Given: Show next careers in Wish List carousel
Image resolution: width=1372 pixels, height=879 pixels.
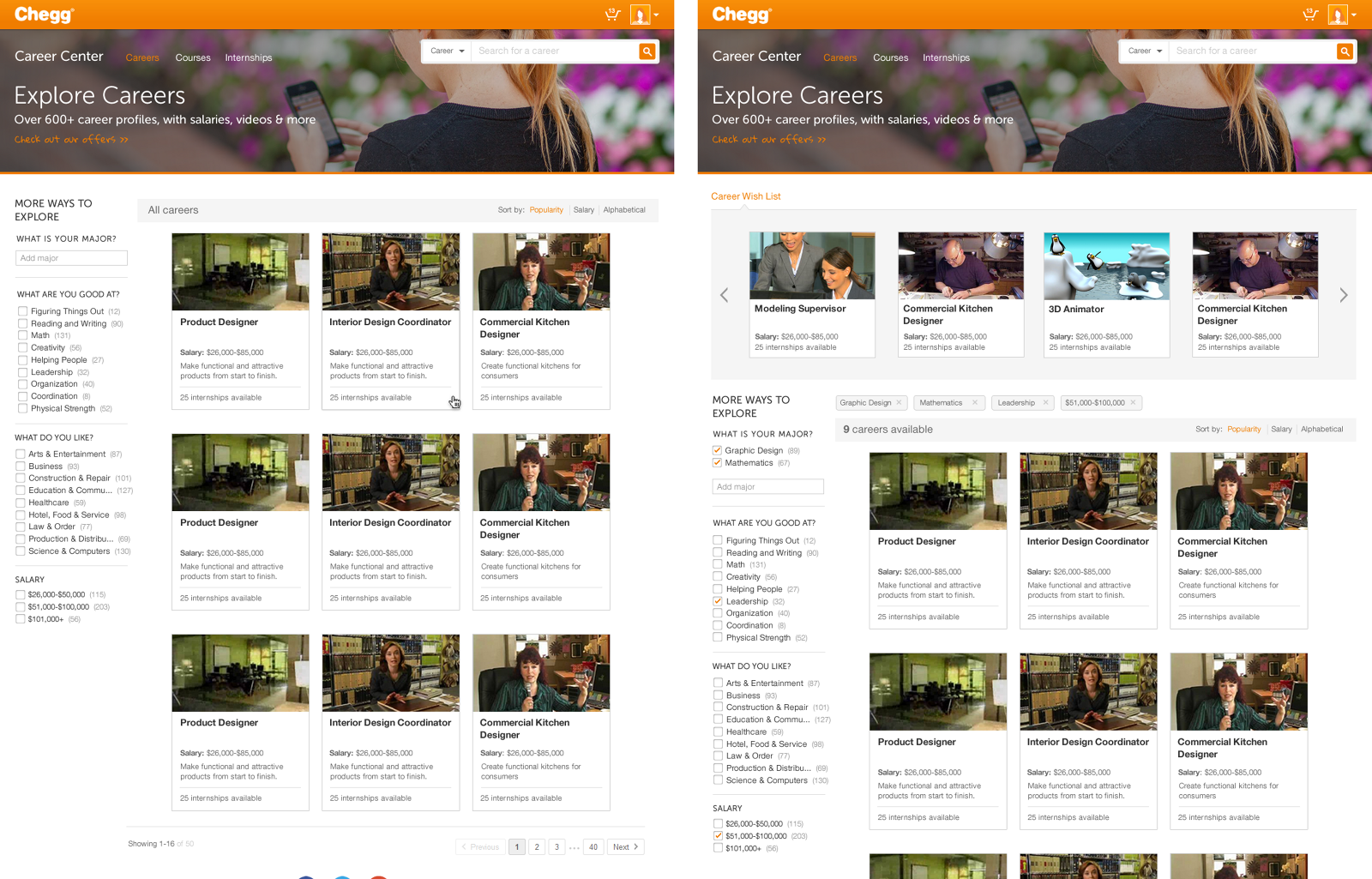Looking at the screenshot, I should point(1344,295).
